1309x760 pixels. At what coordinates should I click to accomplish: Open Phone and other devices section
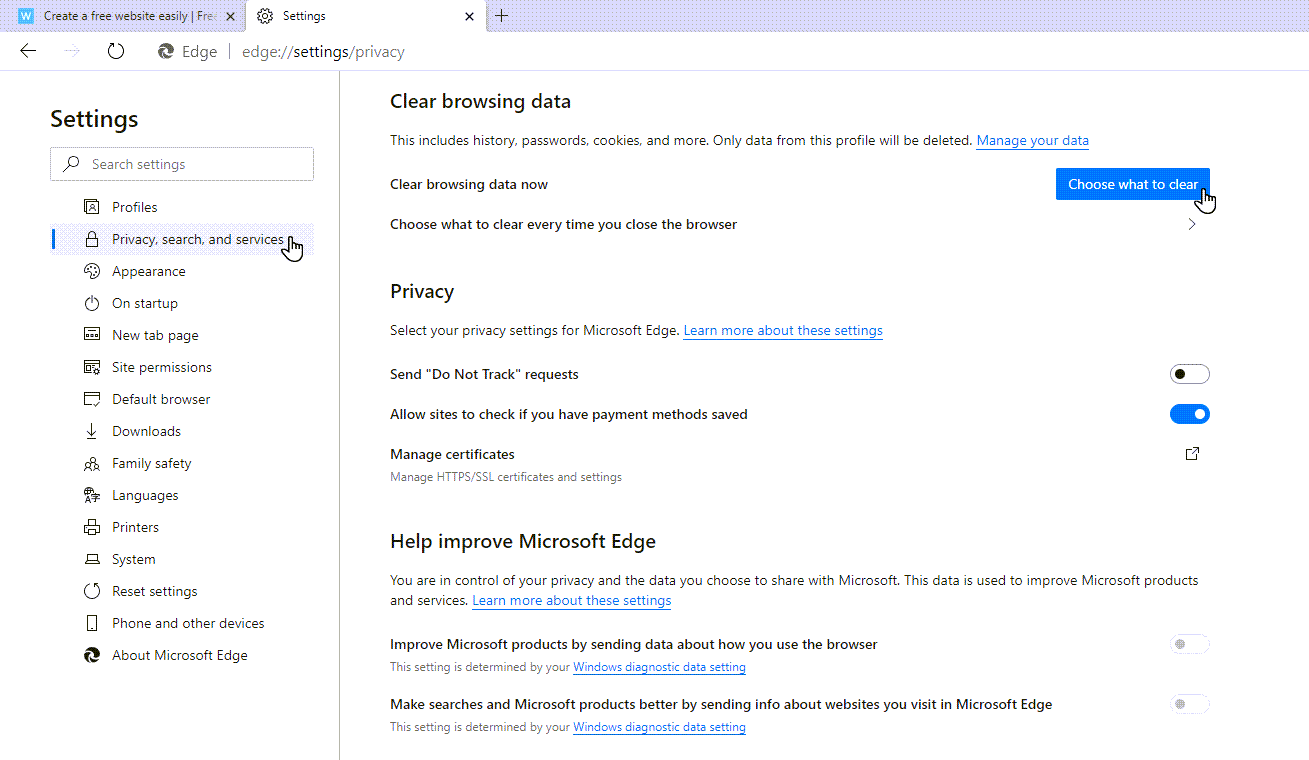click(182, 623)
